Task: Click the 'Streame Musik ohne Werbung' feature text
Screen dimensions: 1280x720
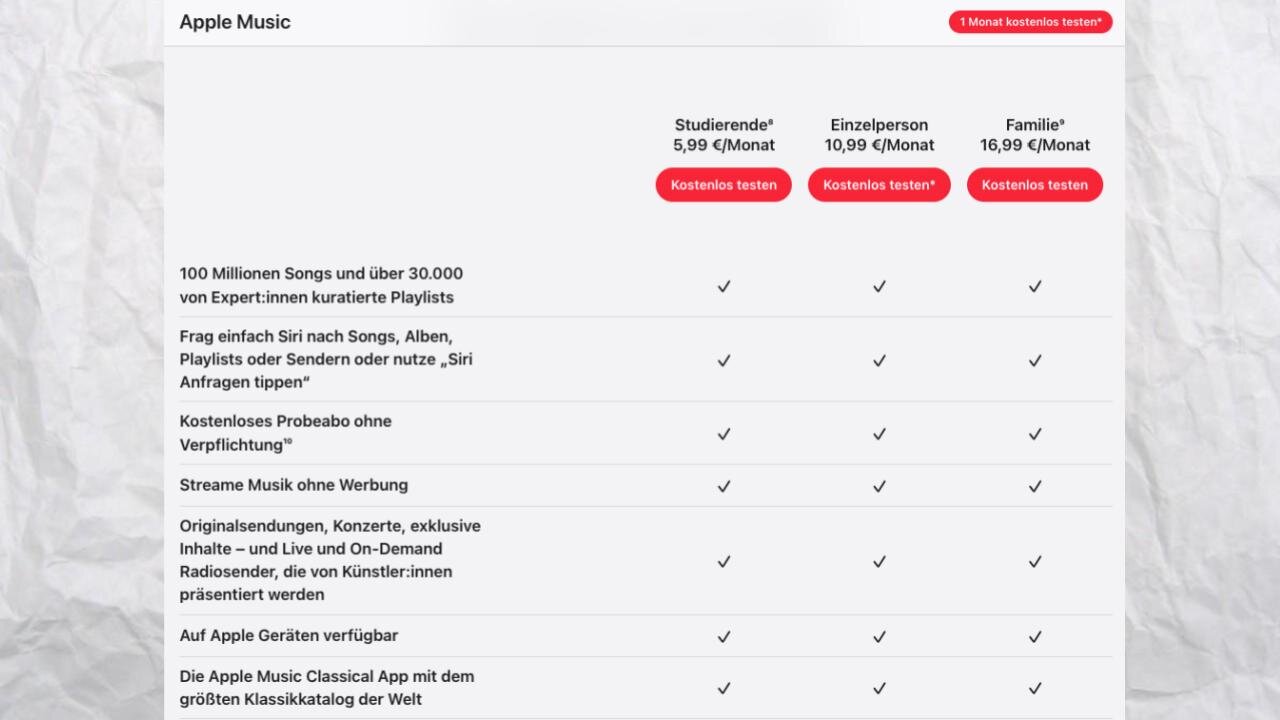Action: pos(294,485)
